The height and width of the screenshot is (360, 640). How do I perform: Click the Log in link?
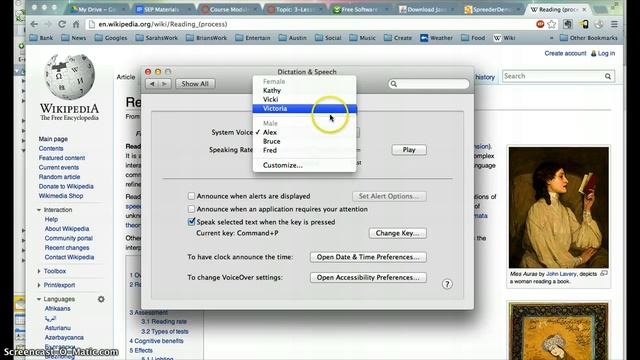(606, 53)
